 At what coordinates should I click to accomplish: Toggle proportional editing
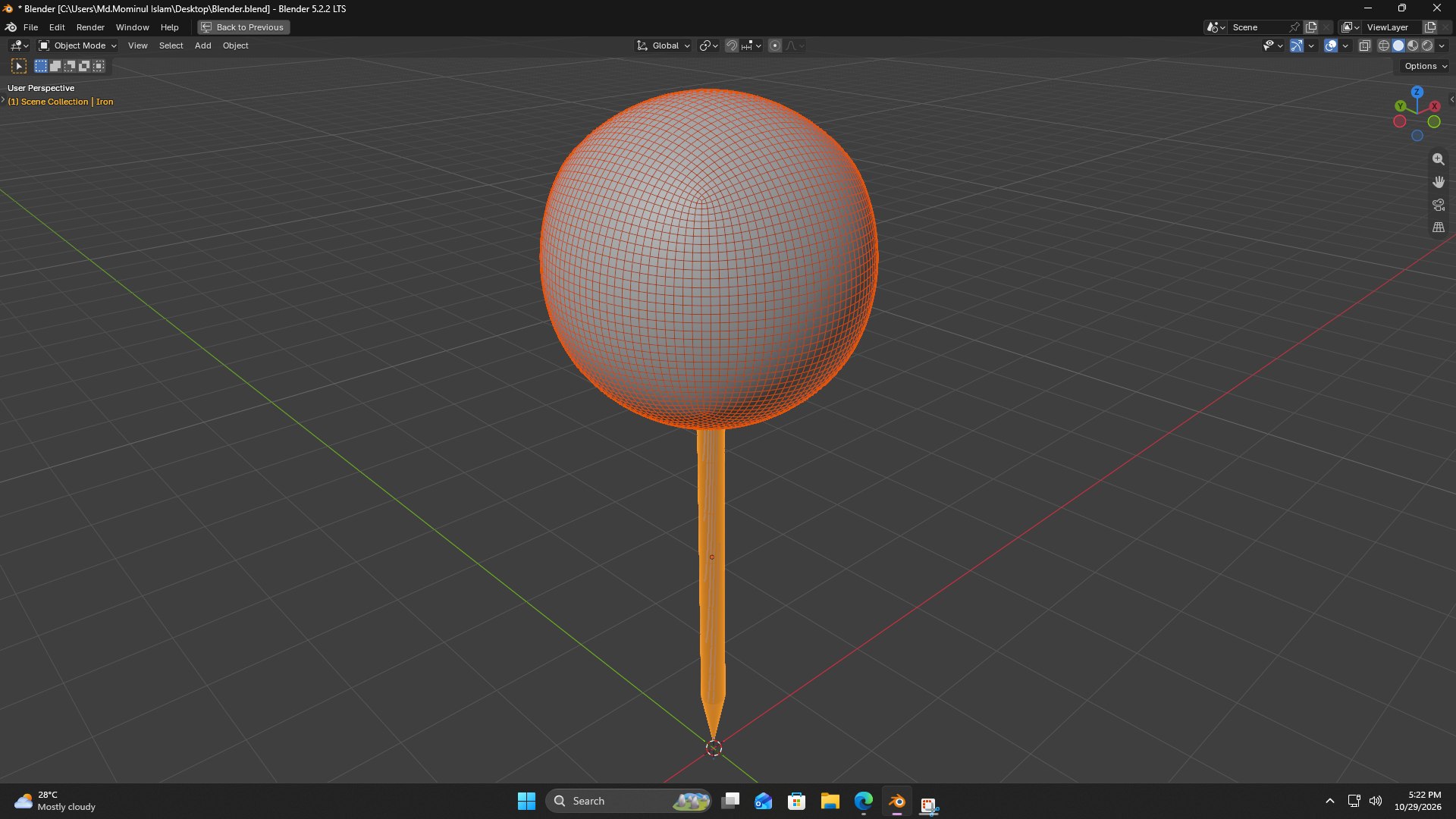coord(775,45)
